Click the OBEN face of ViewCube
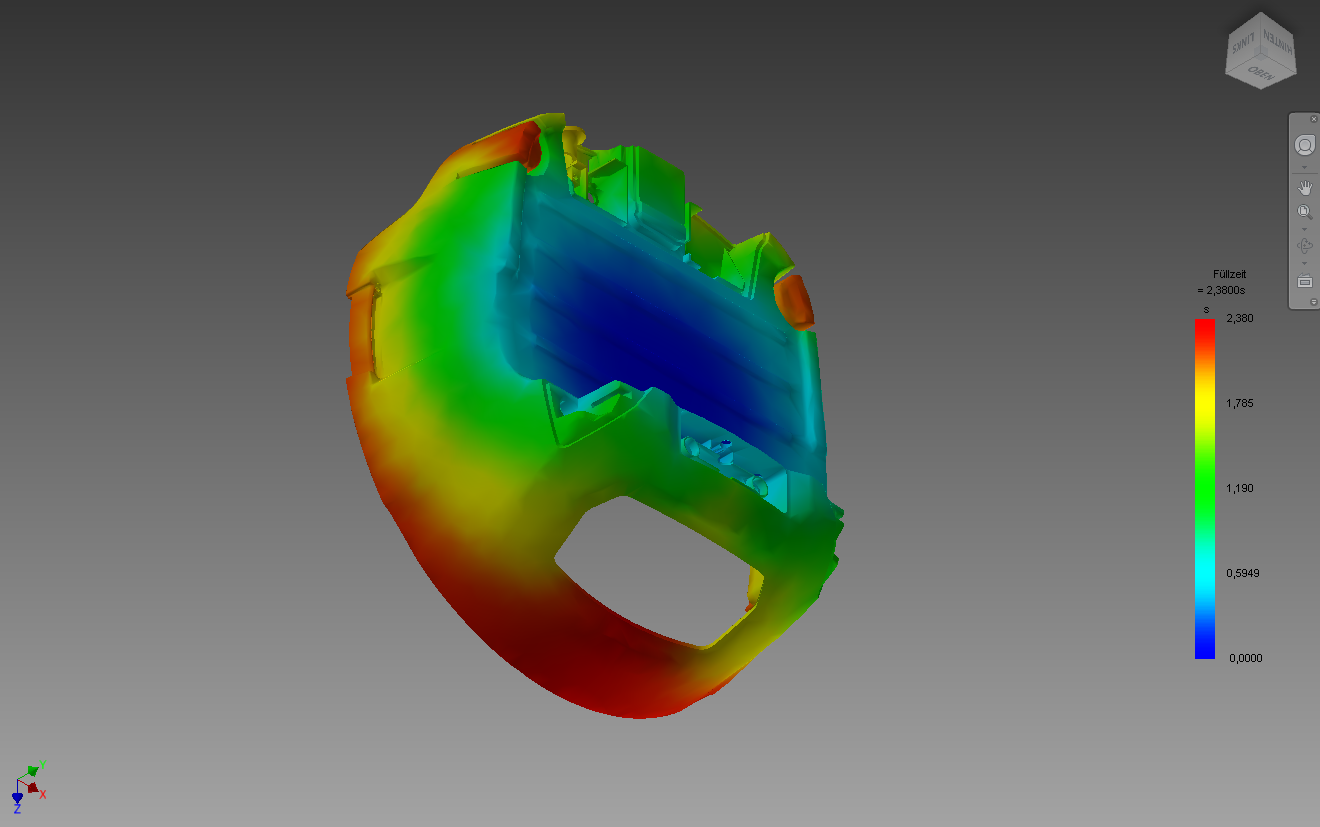 (1260, 72)
